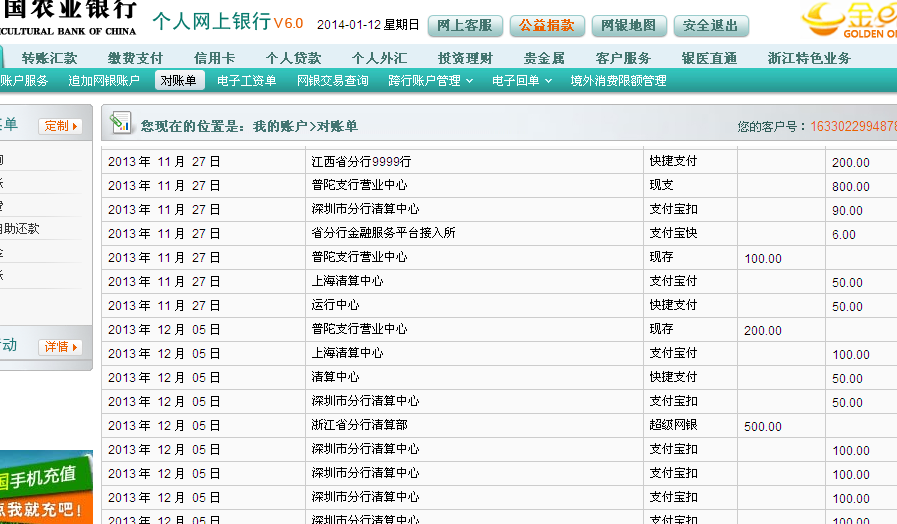This screenshot has width=897, height=524.
Task: Click the 网上客服 button
Action: (x=465, y=25)
